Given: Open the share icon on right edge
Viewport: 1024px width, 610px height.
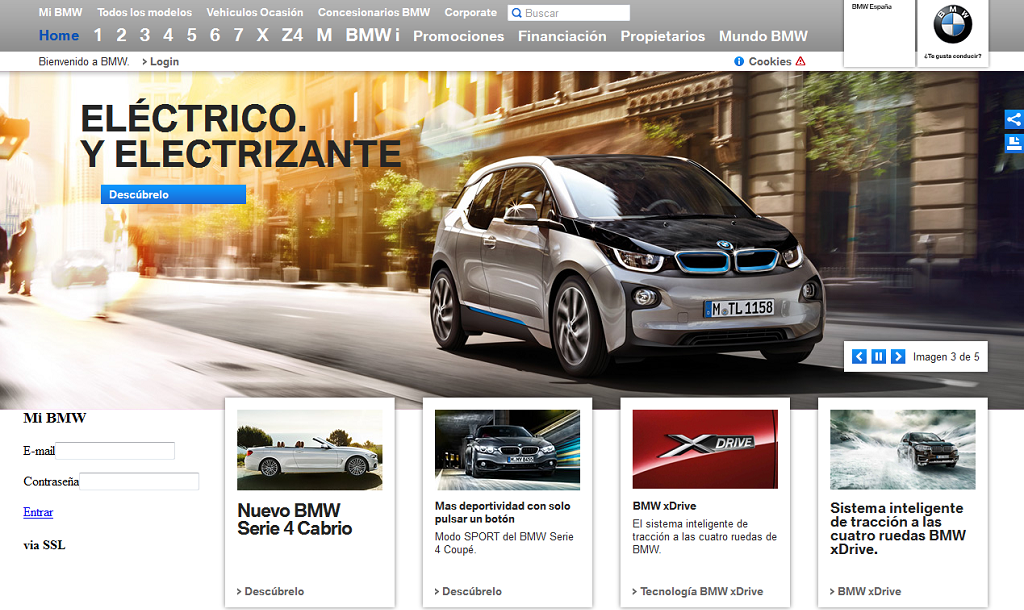Looking at the screenshot, I should 1014,120.
